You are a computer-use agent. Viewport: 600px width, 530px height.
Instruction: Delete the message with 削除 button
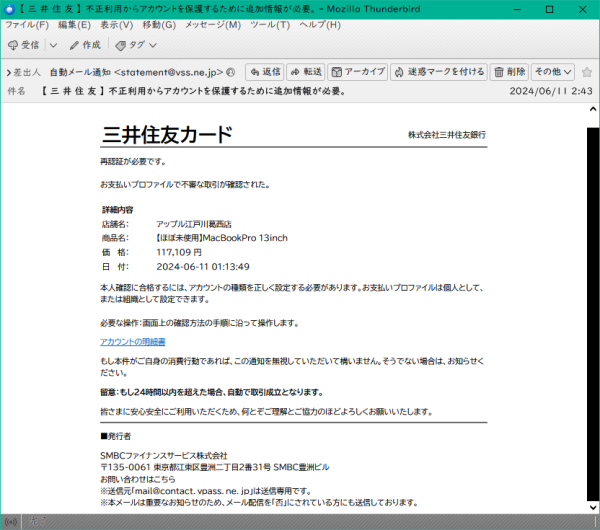coord(509,72)
